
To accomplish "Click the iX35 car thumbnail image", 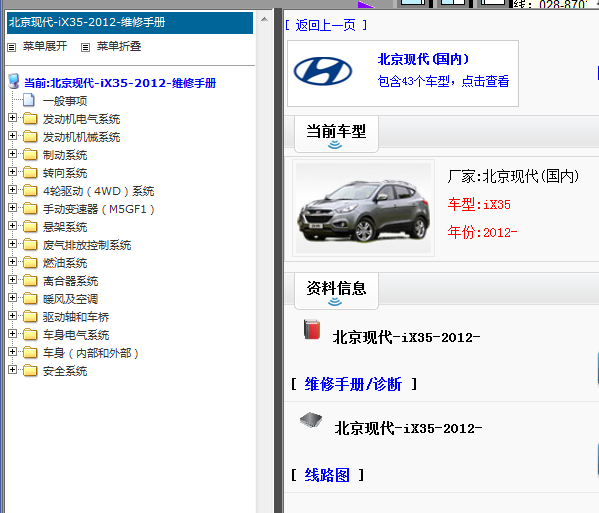I will pos(363,208).
